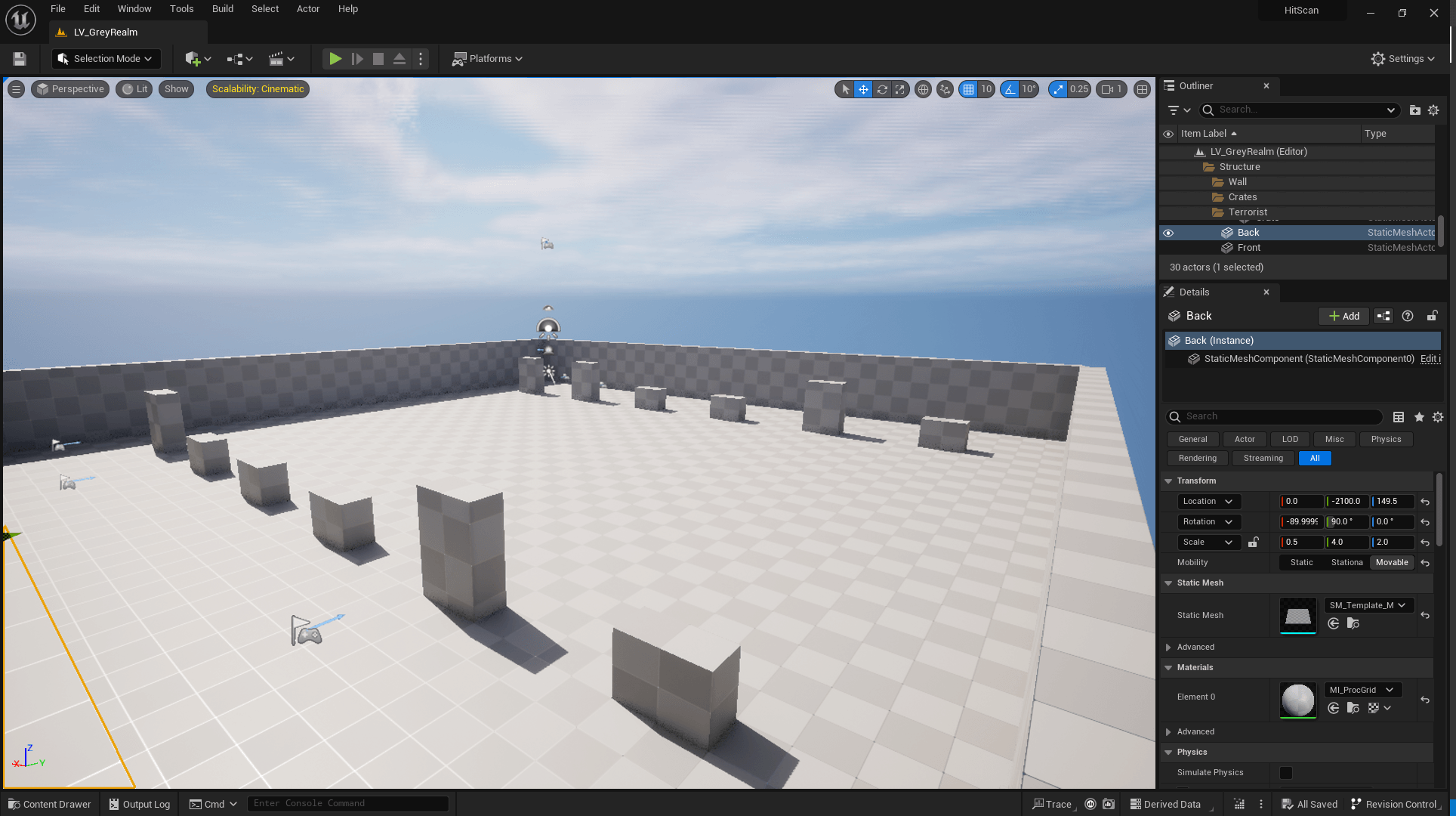Select the Play In Editor button

point(335,58)
